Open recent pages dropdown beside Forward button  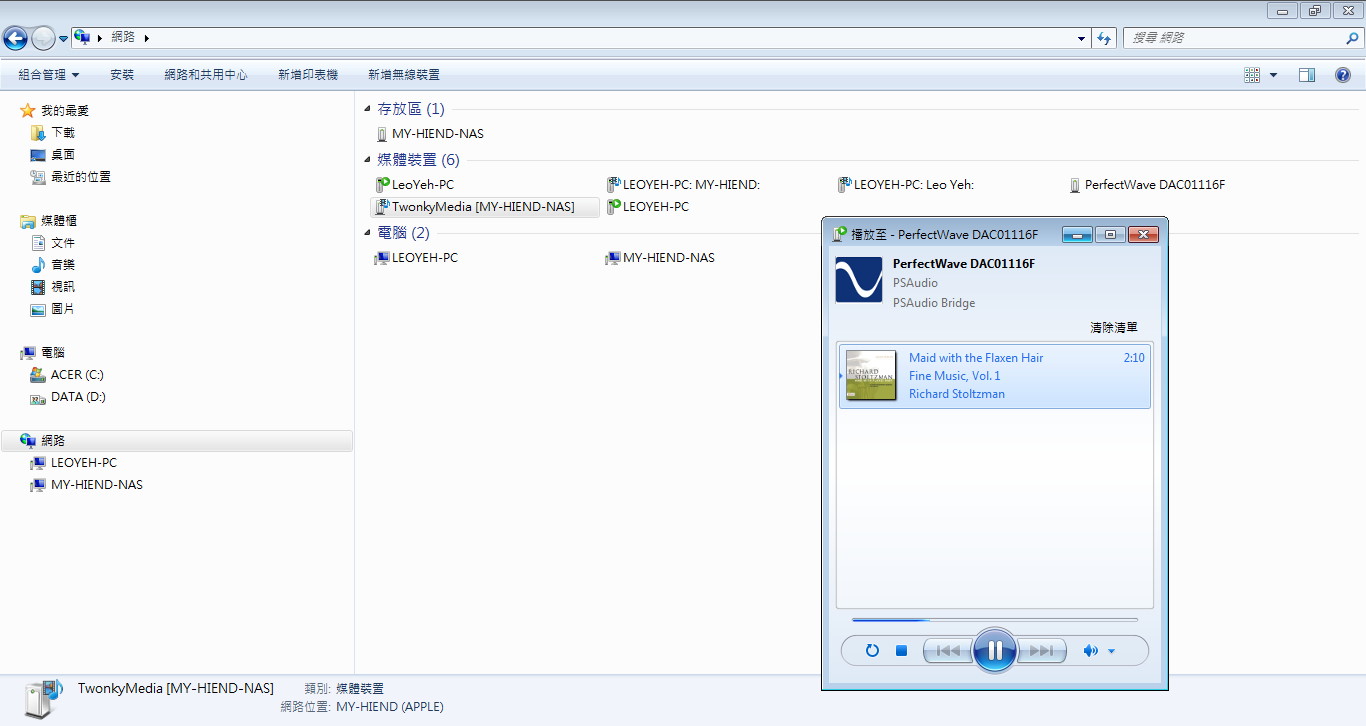(x=64, y=39)
